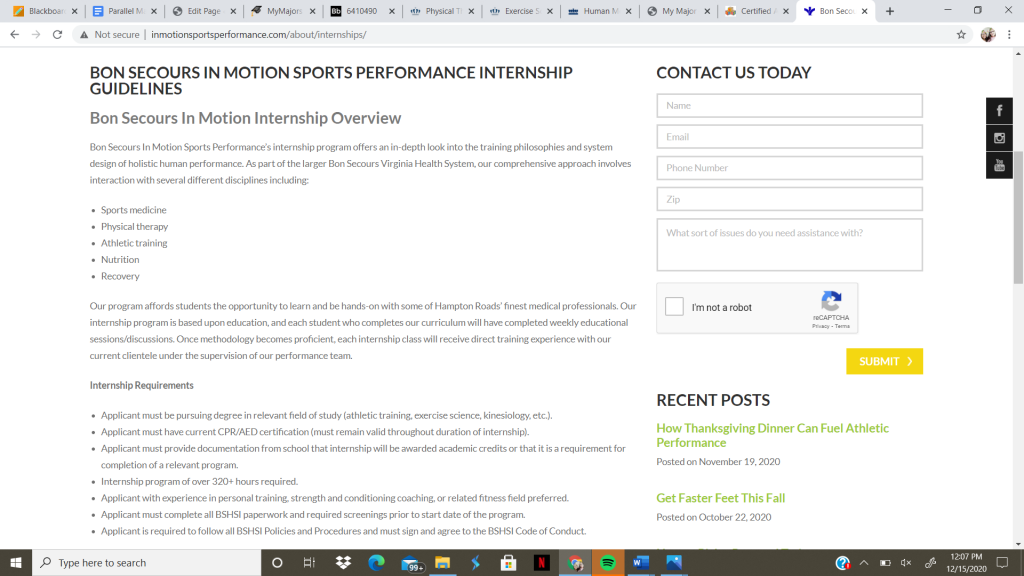Viewport: 1024px width, 576px height.
Task: Reload the internships page
Action: pyautogui.click(x=57, y=35)
